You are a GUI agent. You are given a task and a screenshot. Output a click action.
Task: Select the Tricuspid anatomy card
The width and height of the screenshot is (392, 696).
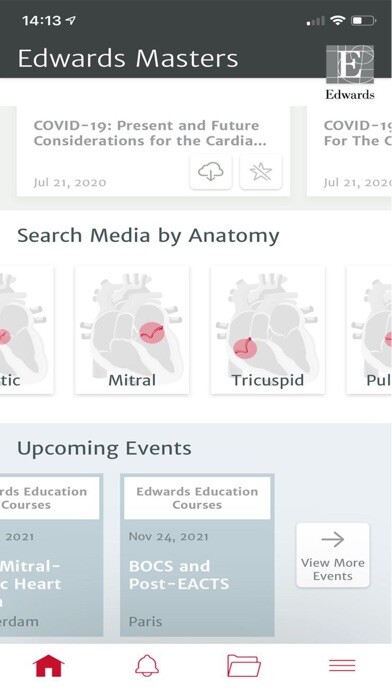[x=268, y=330]
